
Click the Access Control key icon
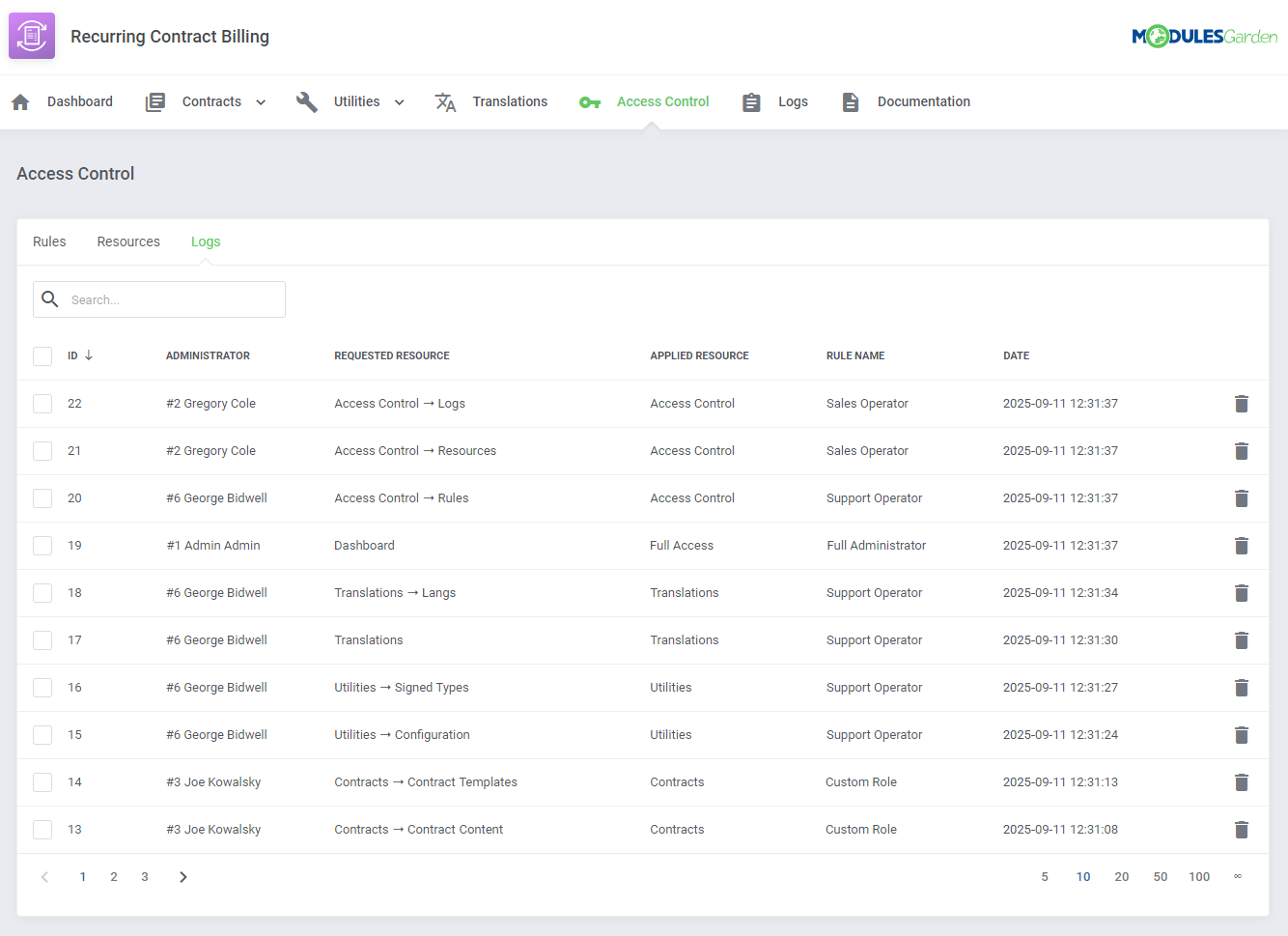click(590, 101)
